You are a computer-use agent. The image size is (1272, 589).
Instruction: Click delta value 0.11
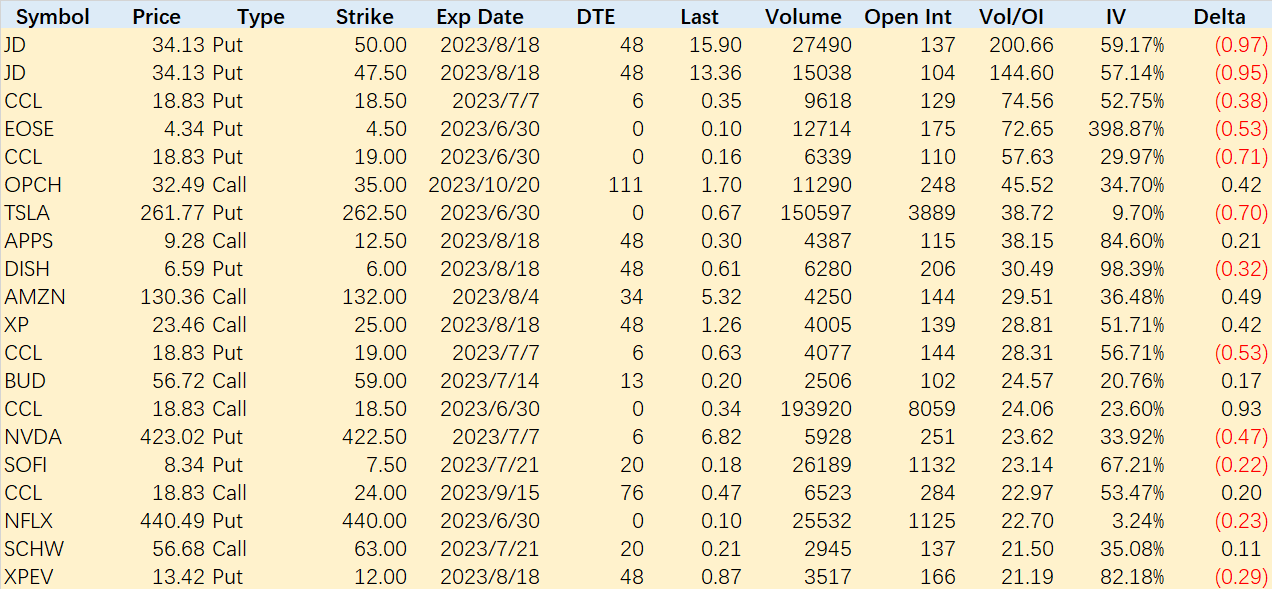tap(1241, 549)
